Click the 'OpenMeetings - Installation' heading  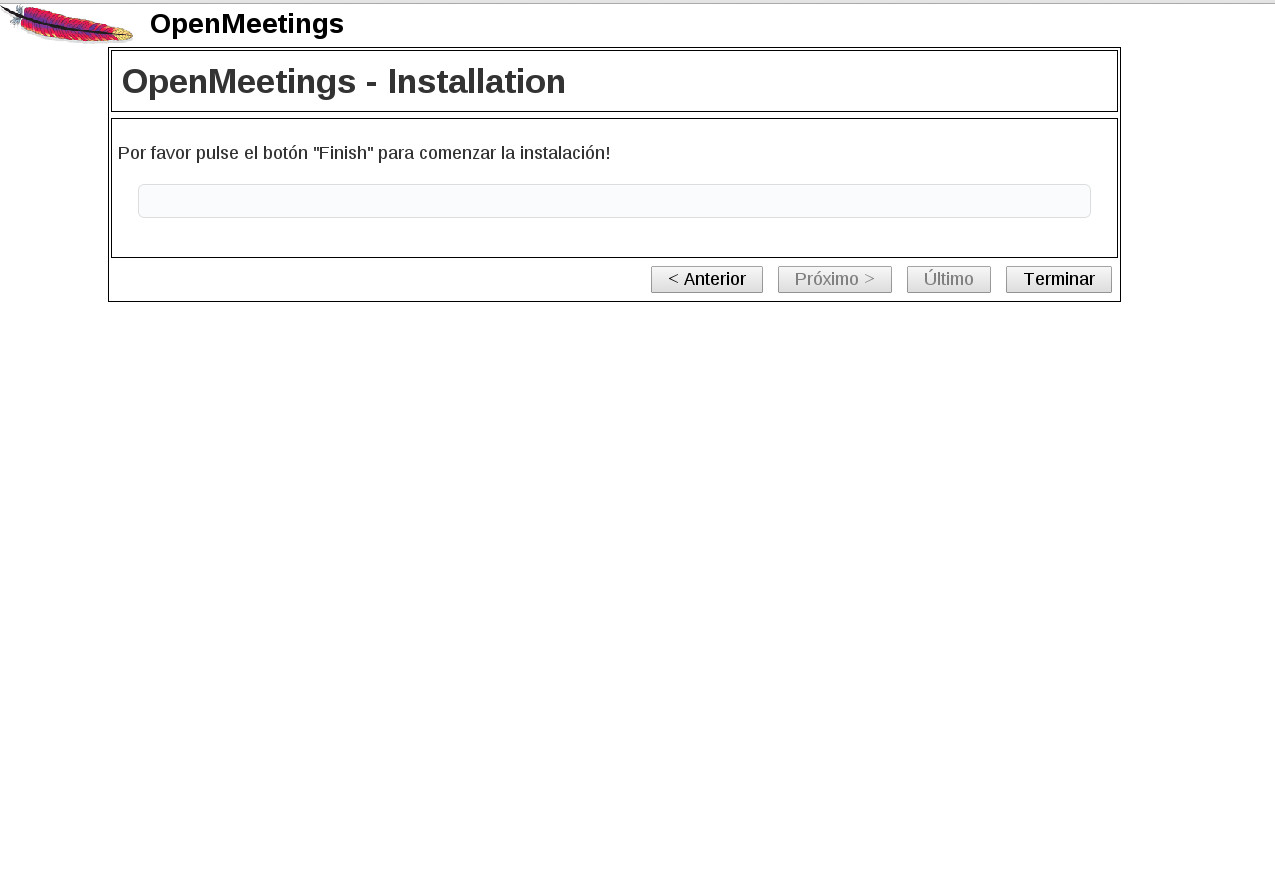[344, 81]
